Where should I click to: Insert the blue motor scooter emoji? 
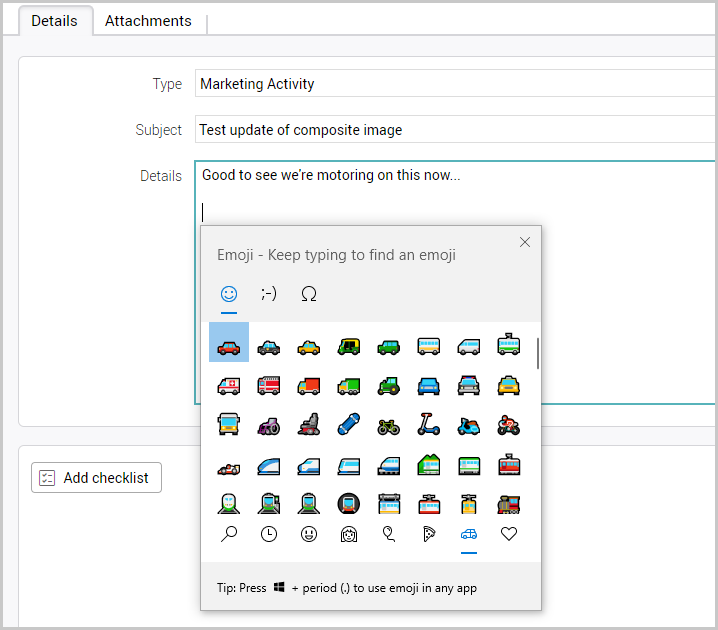point(468,426)
